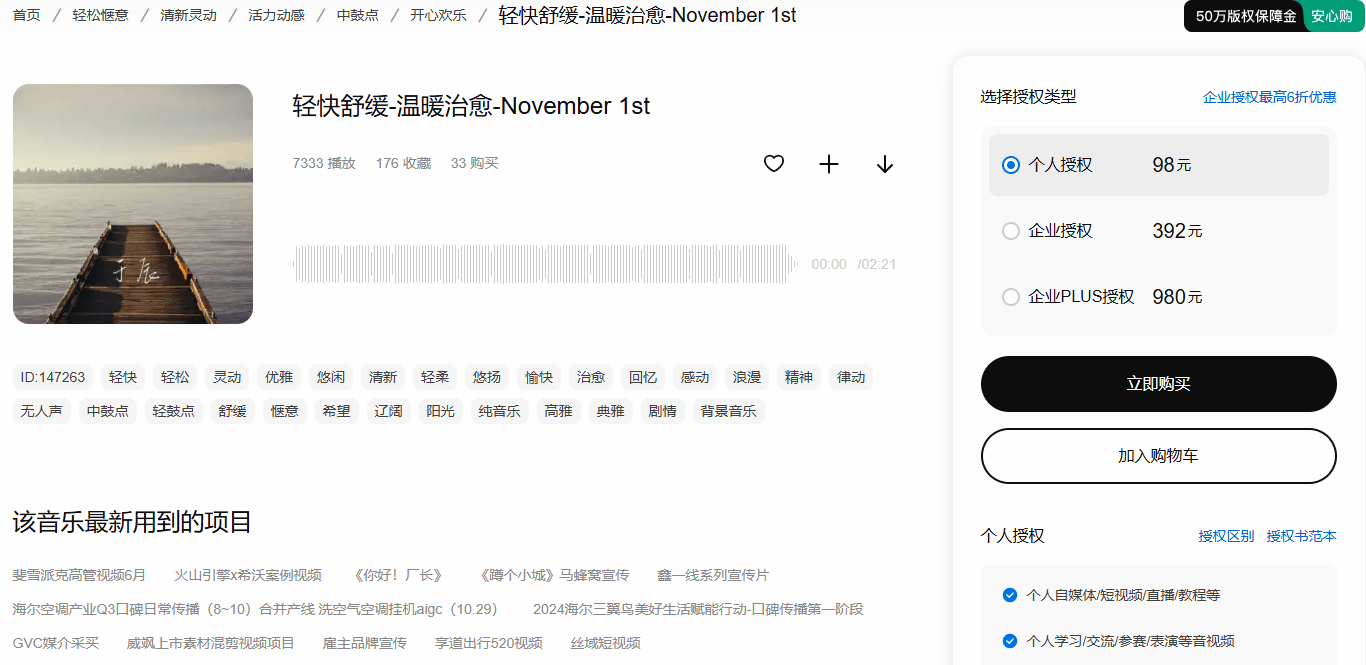This screenshot has width=1366, height=665.
Task: Select the 治愈 tag
Action: [x=591, y=377]
